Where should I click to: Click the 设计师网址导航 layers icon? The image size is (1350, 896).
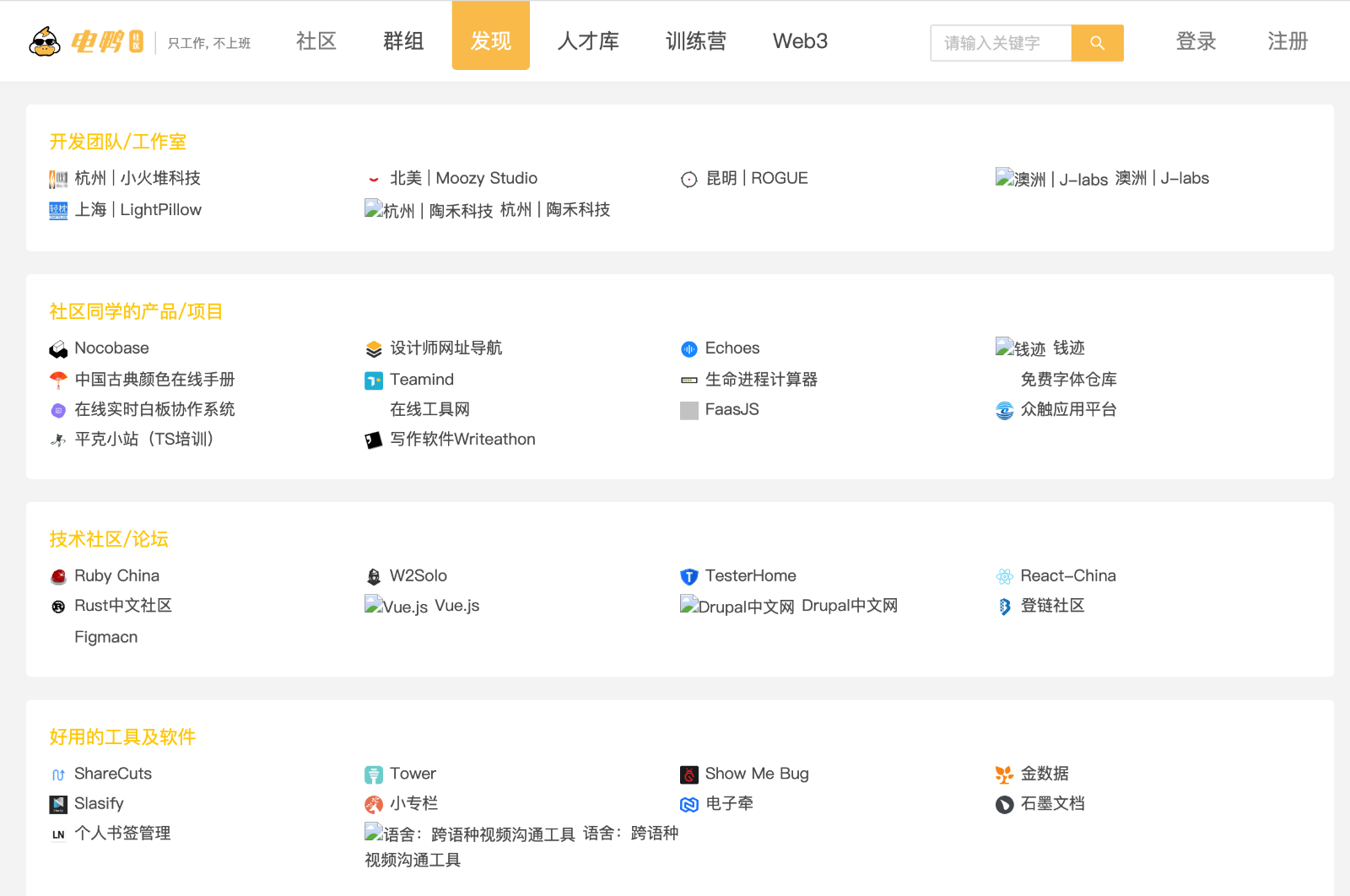pyautogui.click(x=374, y=349)
